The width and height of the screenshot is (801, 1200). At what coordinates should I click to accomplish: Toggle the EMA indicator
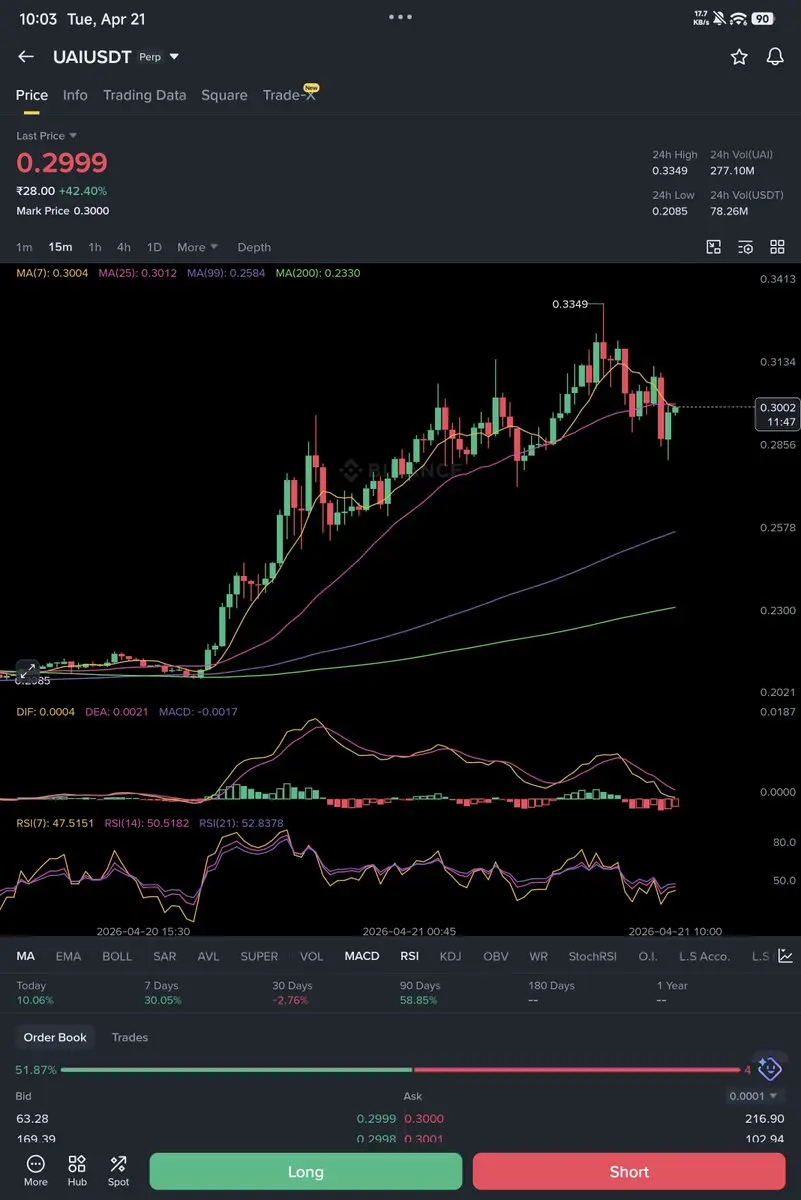point(68,956)
